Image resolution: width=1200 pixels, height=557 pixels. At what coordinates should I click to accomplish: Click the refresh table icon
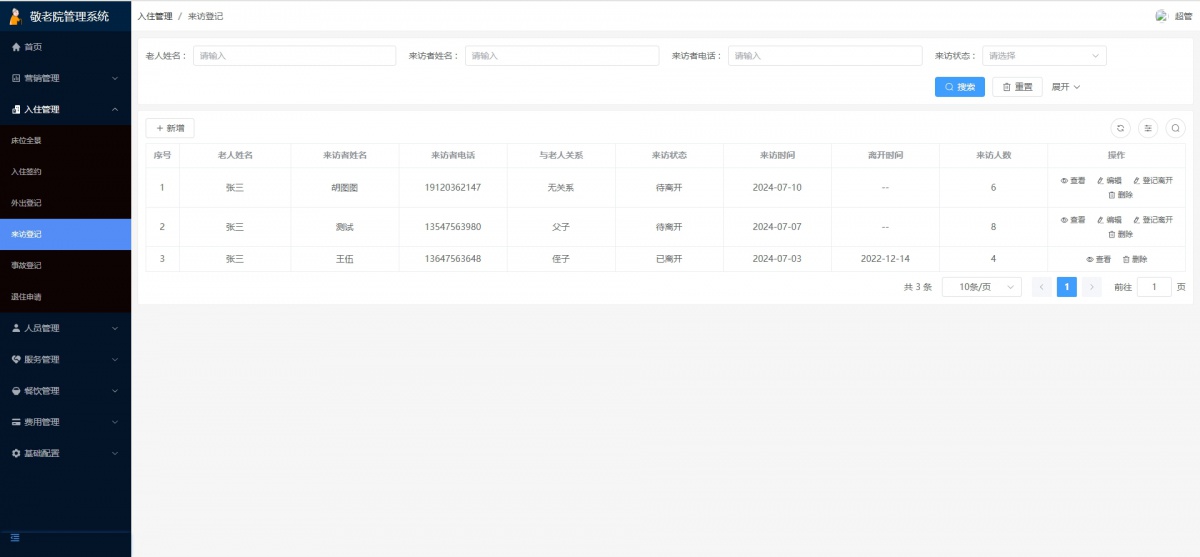pos(1121,128)
